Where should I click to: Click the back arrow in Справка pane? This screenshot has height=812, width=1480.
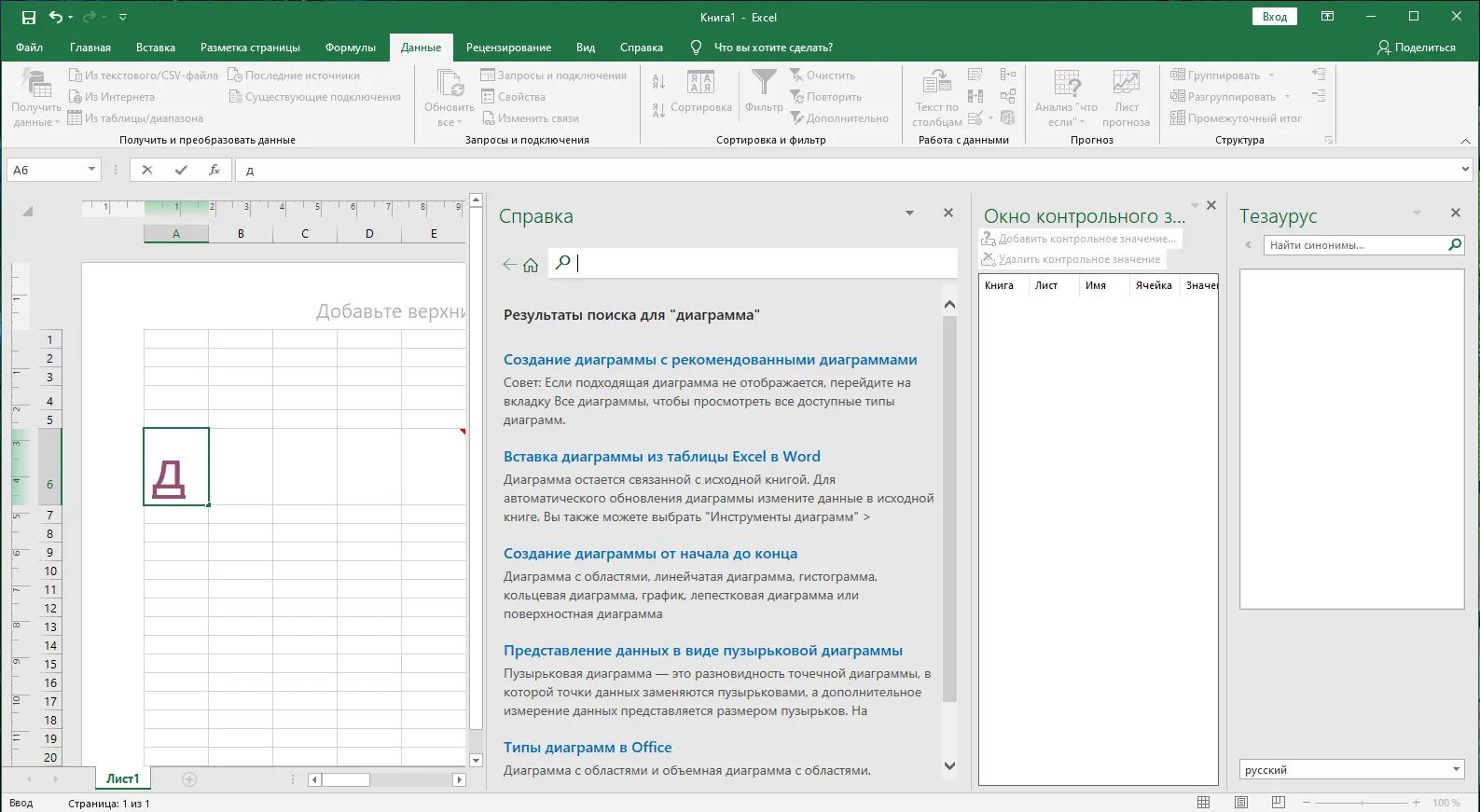pos(509,265)
